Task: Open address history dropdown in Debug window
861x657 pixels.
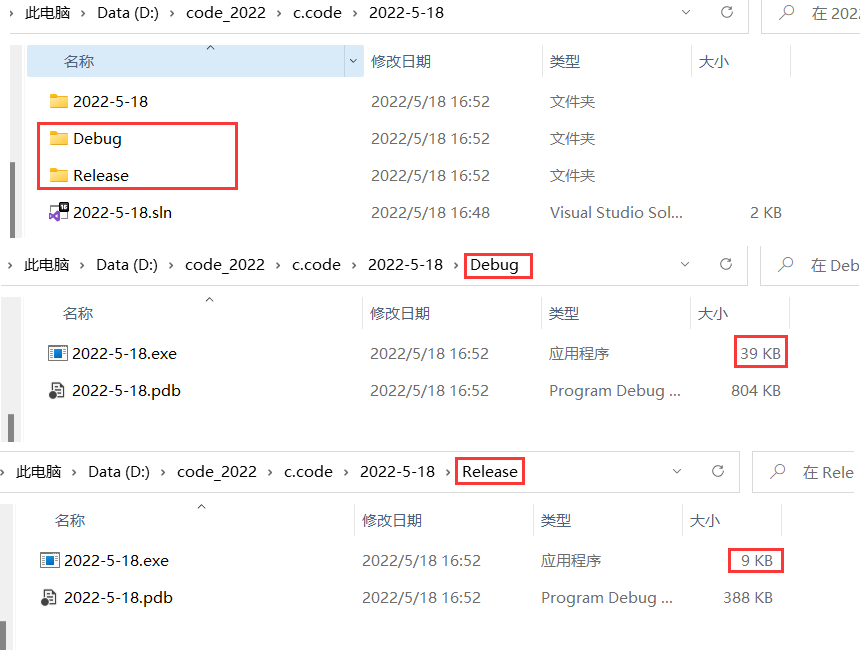Action: click(685, 264)
